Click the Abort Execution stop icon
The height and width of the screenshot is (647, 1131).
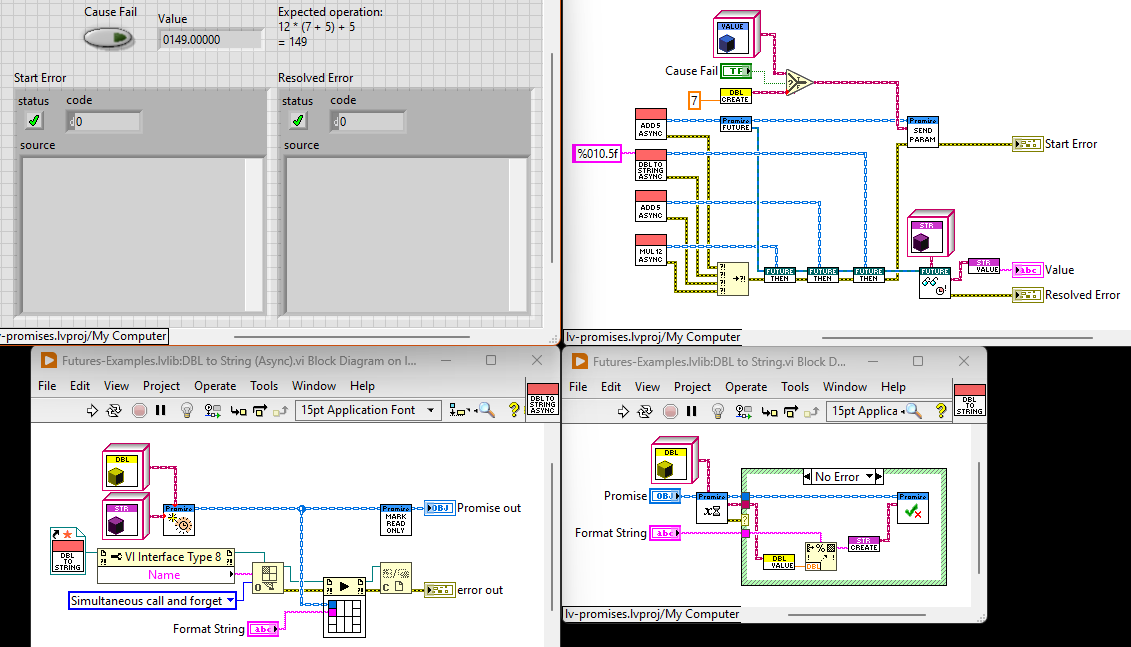140,410
